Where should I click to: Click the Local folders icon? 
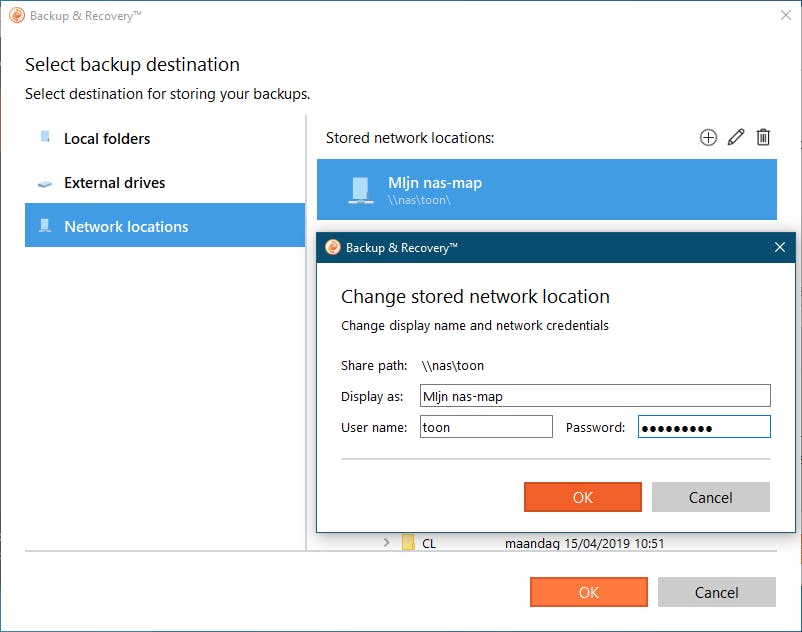45,137
